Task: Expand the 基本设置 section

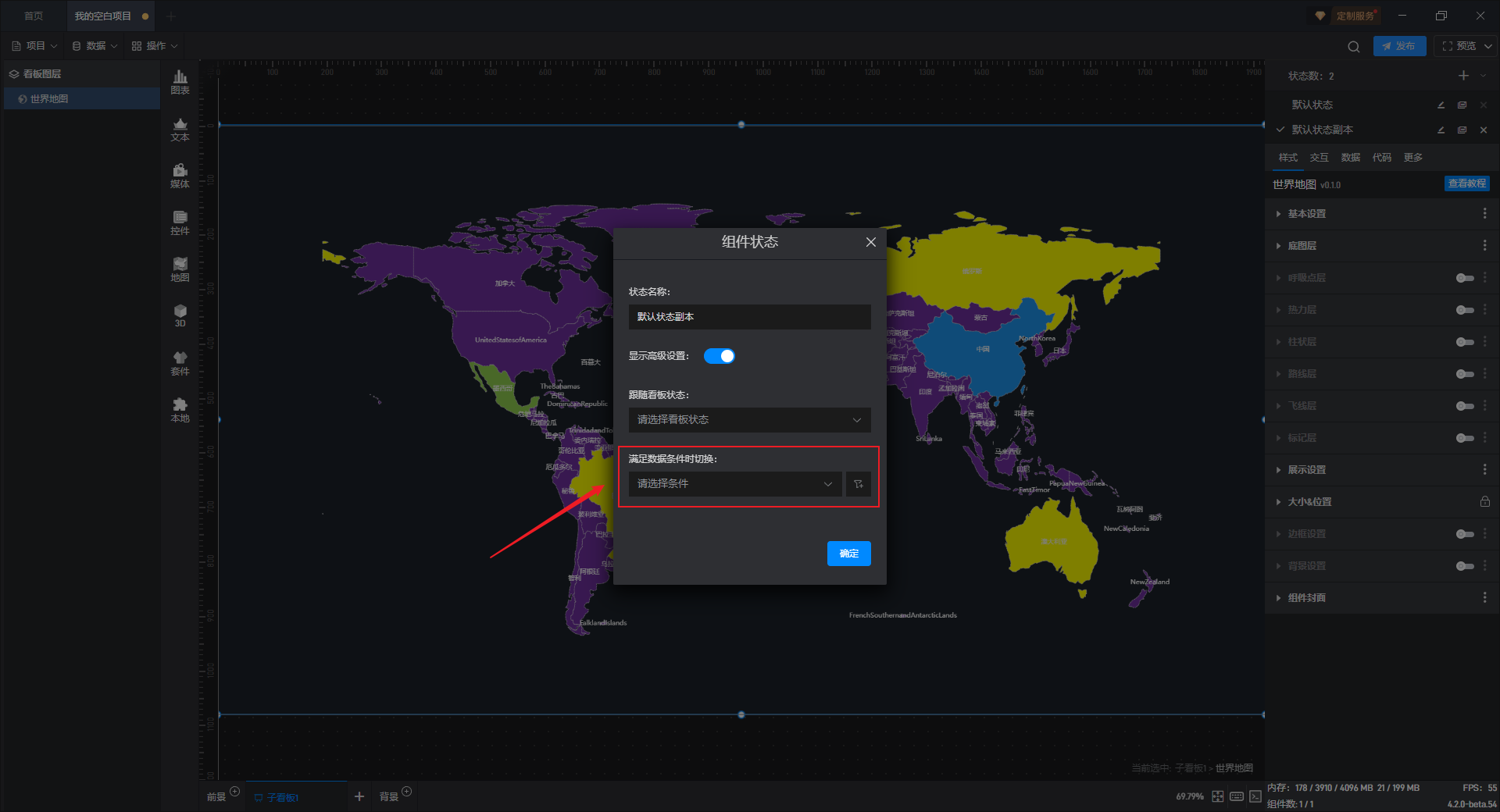Action: [1306, 214]
